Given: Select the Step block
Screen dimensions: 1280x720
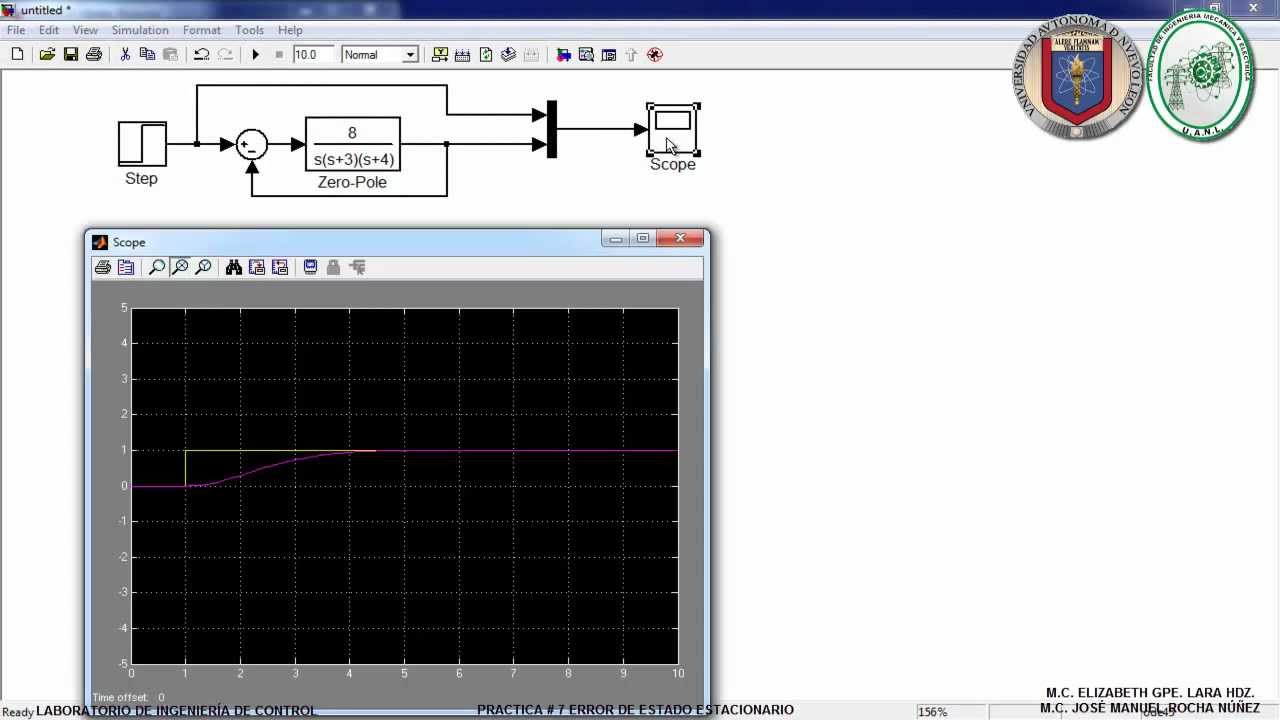Looking at the screenshot, I should click(x=142, y=144).
